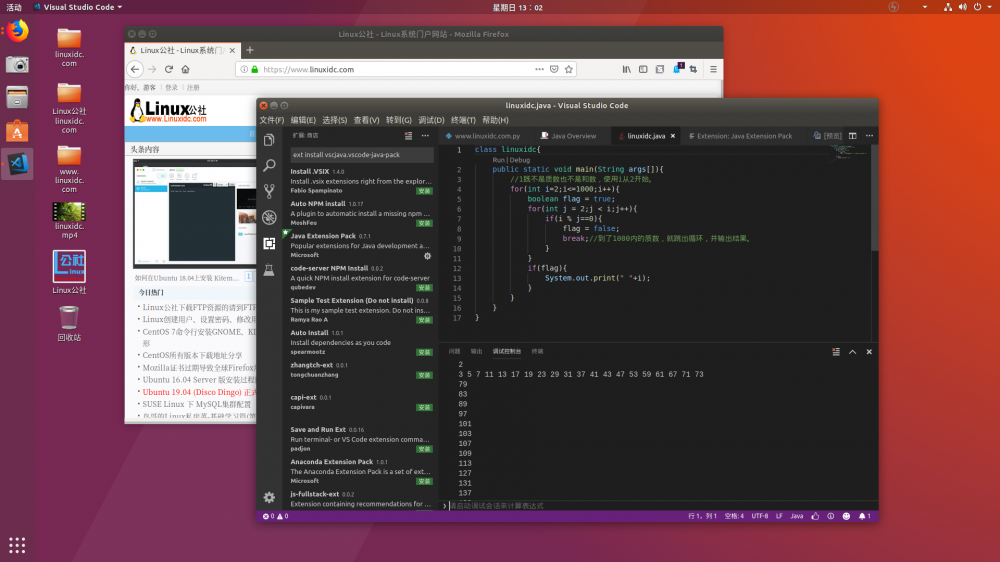Image resolution: width=1000 pixels, height=562 pixels.
Task: Open the 调试(D) menu
Action: click(x=431, y=120)
